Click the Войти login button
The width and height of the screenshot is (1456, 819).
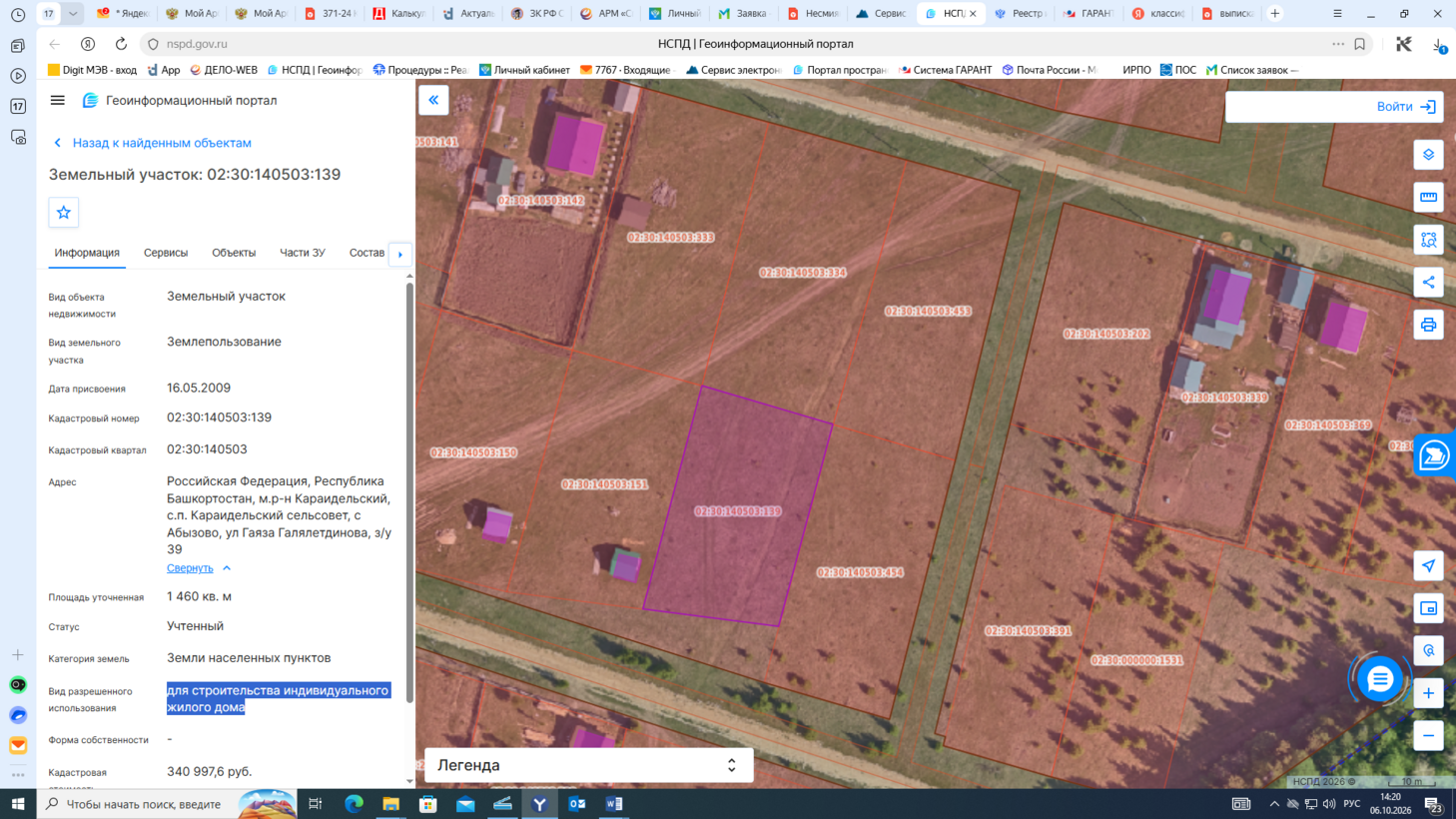click(x=1405, y=107)
